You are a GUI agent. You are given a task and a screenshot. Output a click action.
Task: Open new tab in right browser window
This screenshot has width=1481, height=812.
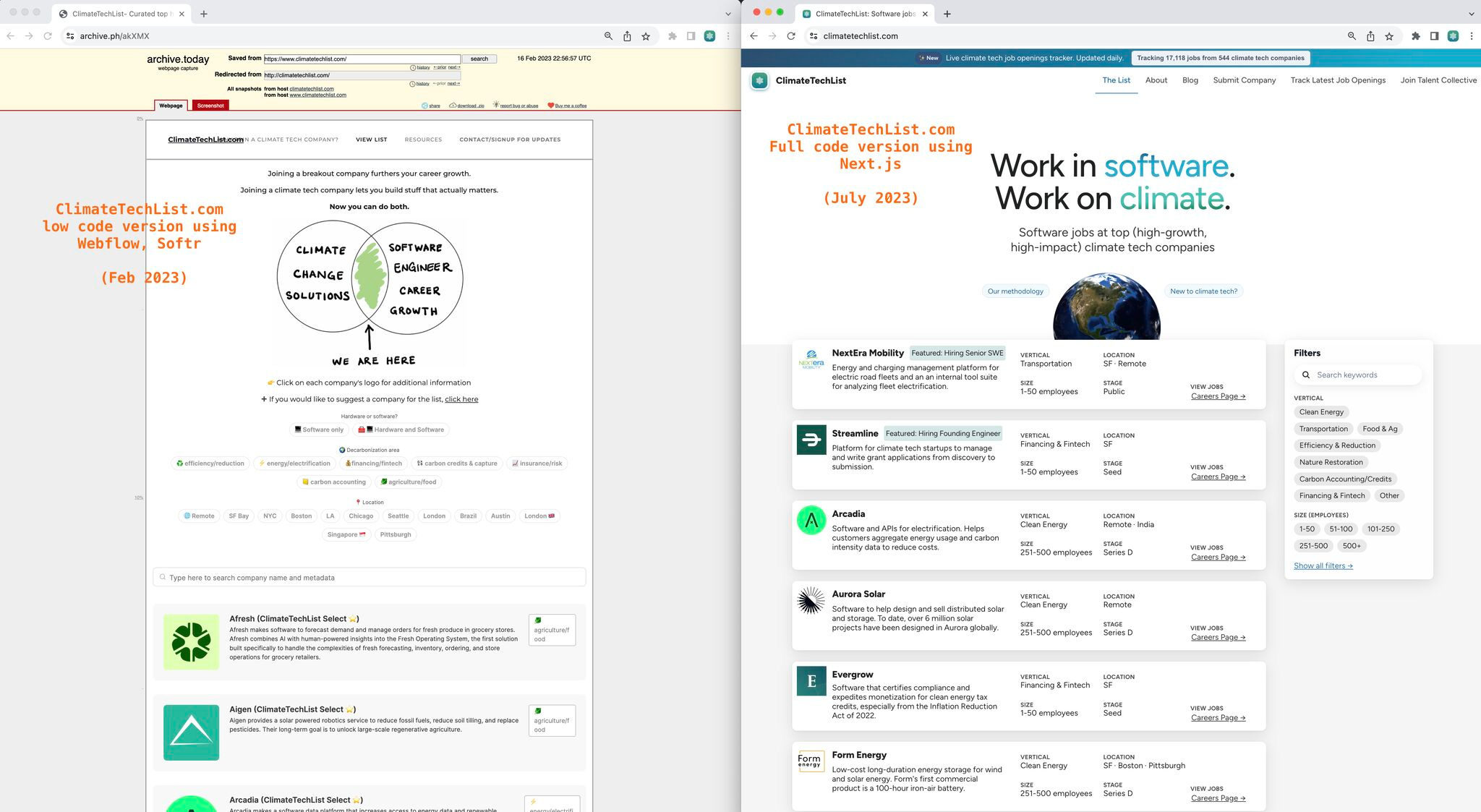[x=947, y=14]
